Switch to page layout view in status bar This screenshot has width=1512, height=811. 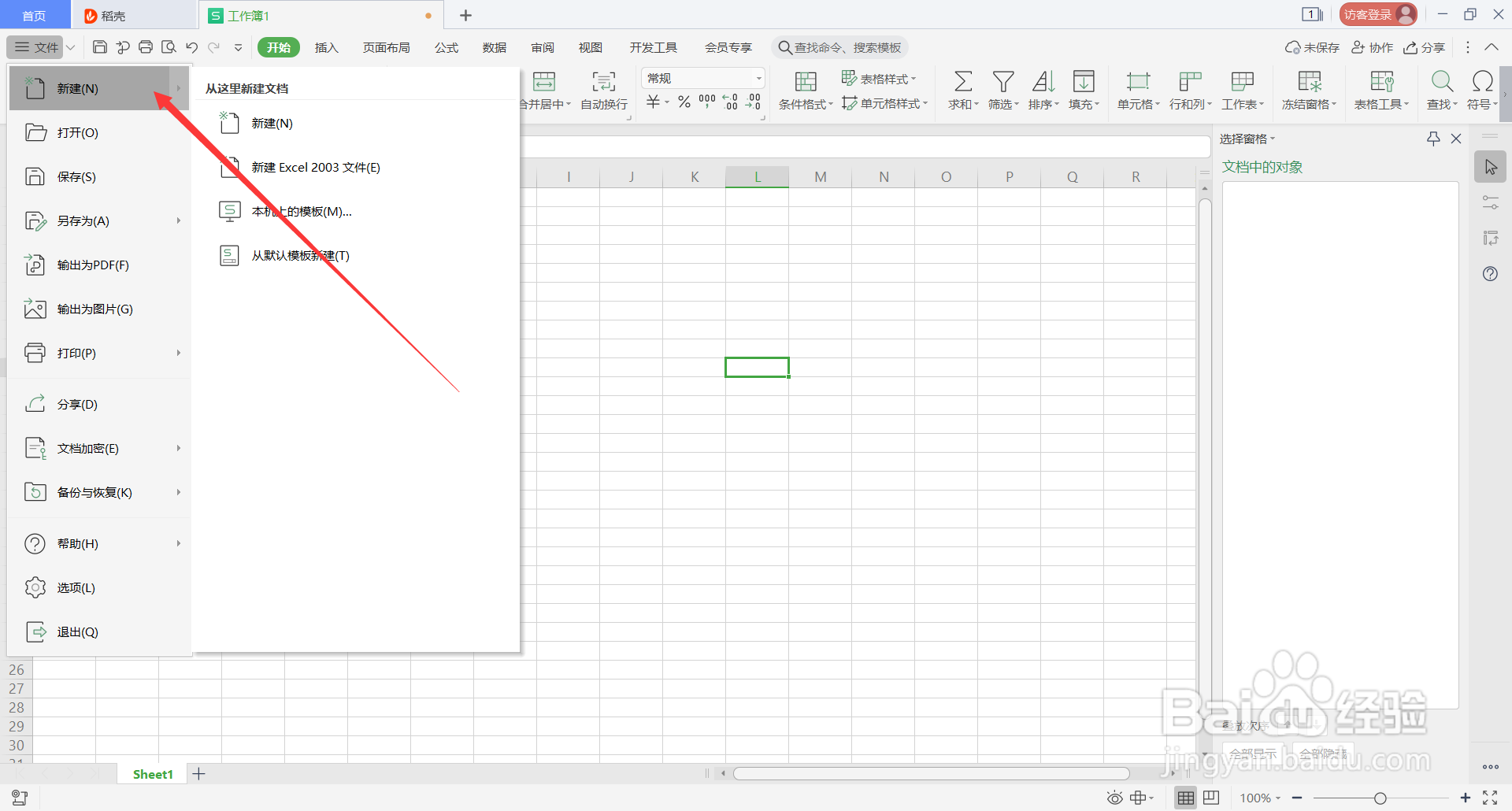tap(1211, 798)
